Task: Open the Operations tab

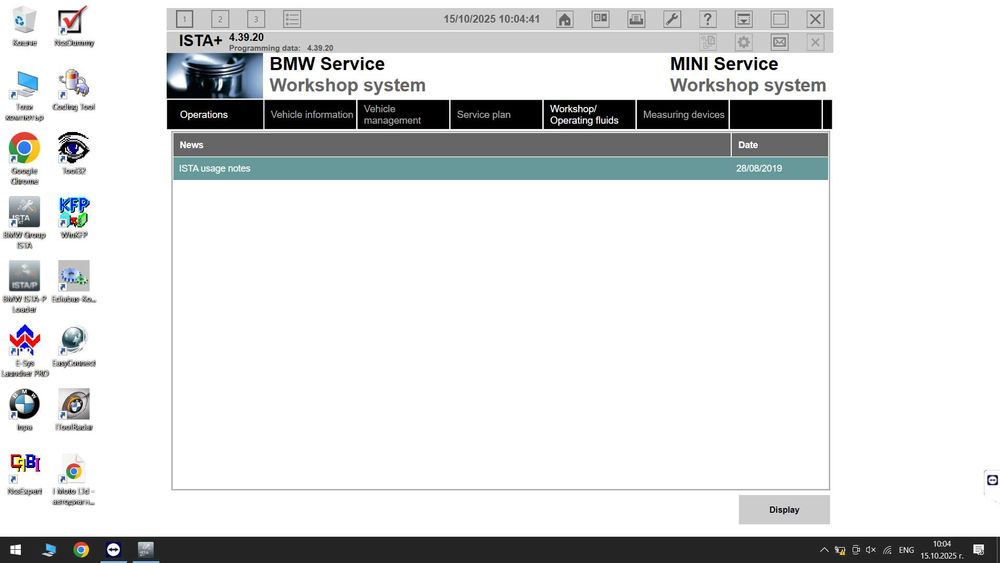Action: tap(216, 115)
